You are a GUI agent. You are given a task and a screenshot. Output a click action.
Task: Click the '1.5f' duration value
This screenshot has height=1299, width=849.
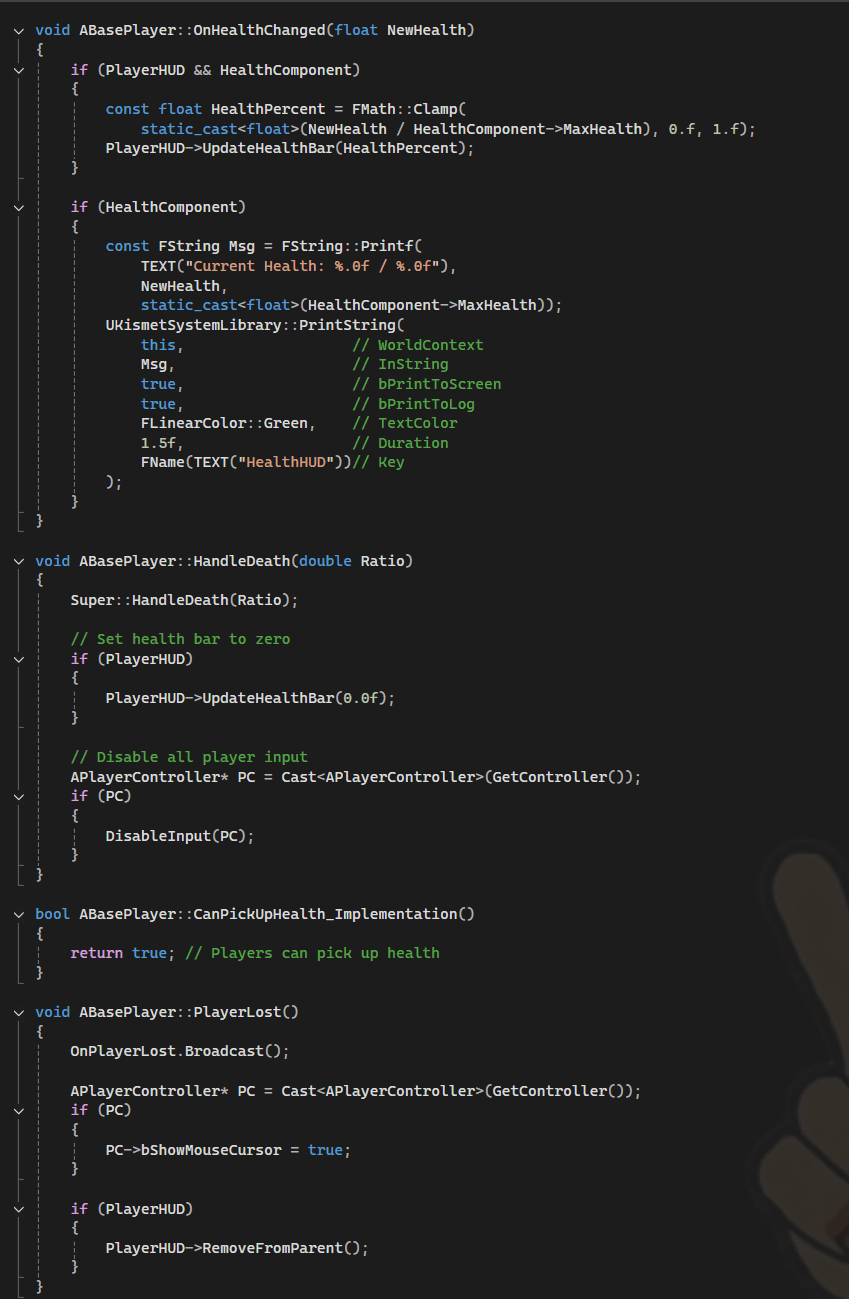[158, 443]
